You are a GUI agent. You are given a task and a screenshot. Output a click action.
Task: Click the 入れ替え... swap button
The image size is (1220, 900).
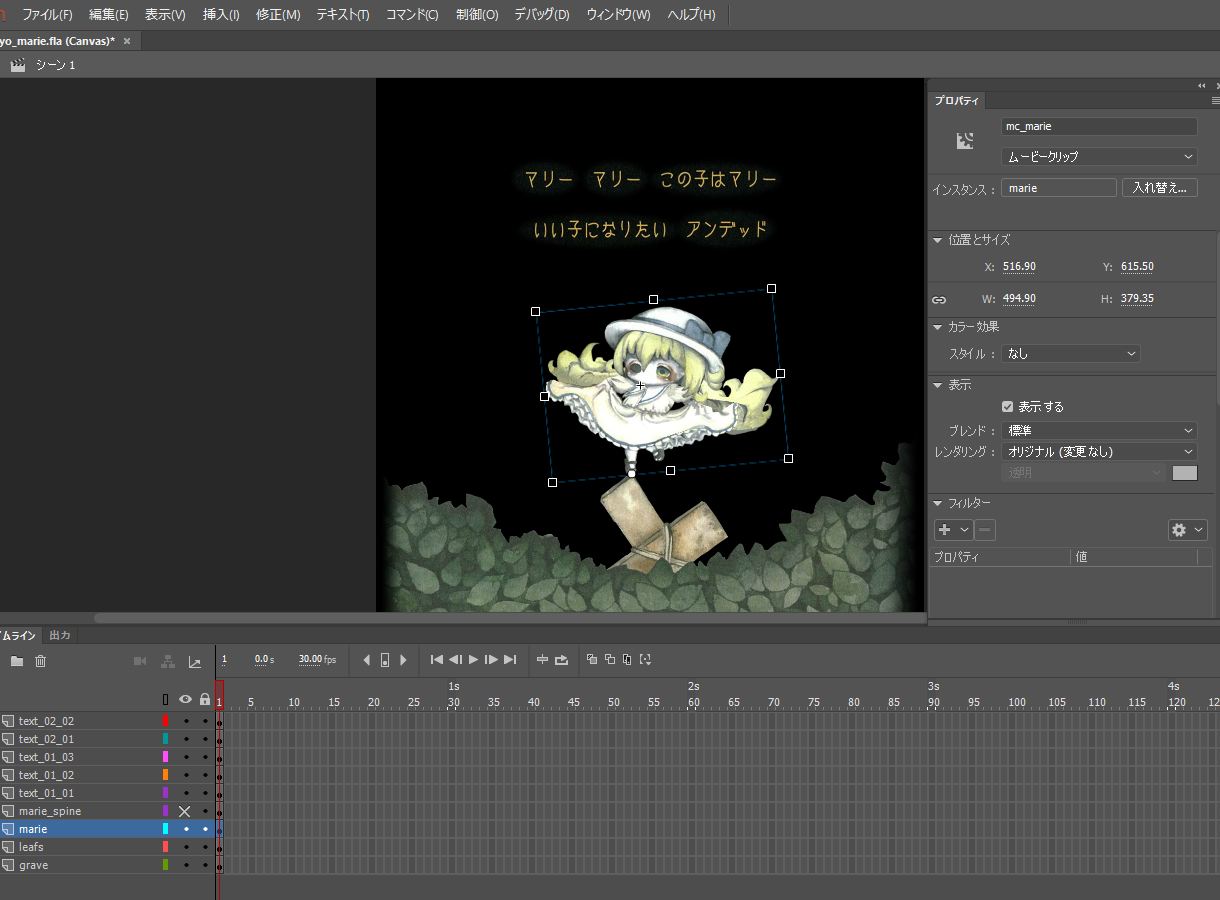pyautogui.click(x=1159, y=188)
